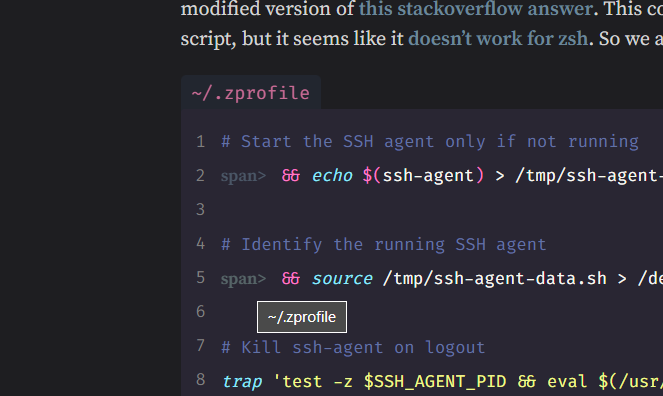Click "# Identify the running SSH agent" comment

(384, 245)
